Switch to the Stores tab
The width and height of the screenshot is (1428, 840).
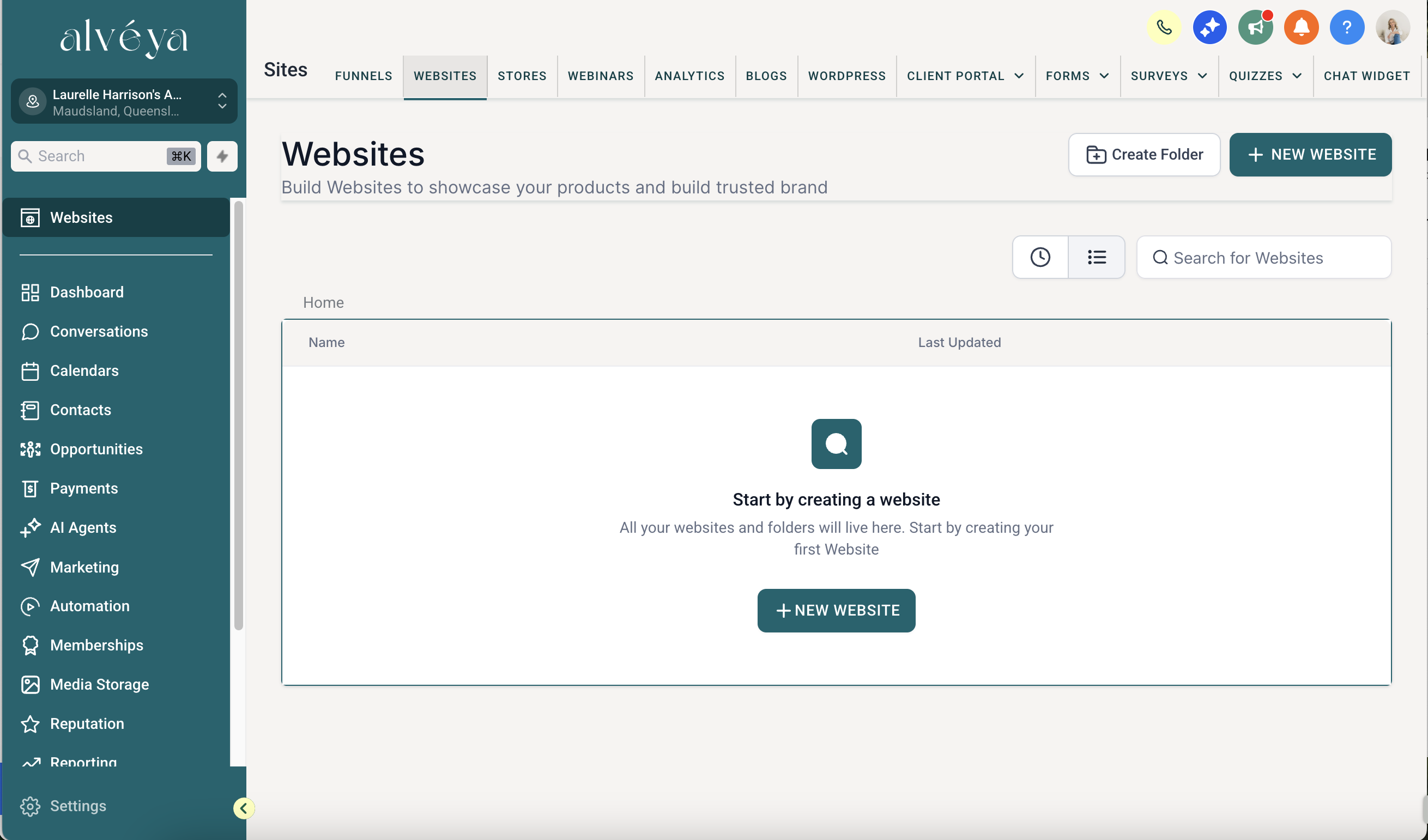522,76
